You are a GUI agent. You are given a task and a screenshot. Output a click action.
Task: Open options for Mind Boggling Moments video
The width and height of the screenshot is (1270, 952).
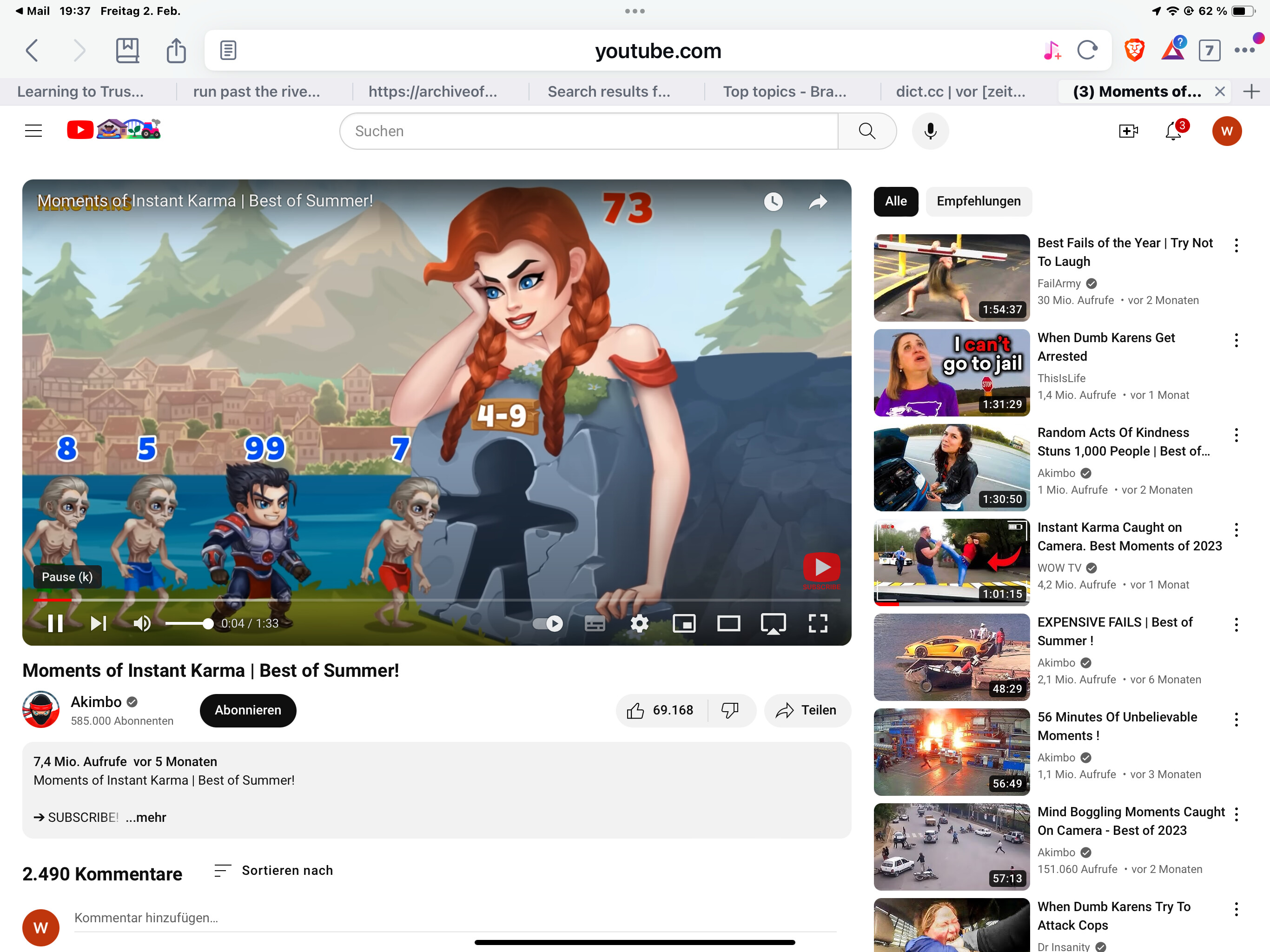coord(1236,814)
